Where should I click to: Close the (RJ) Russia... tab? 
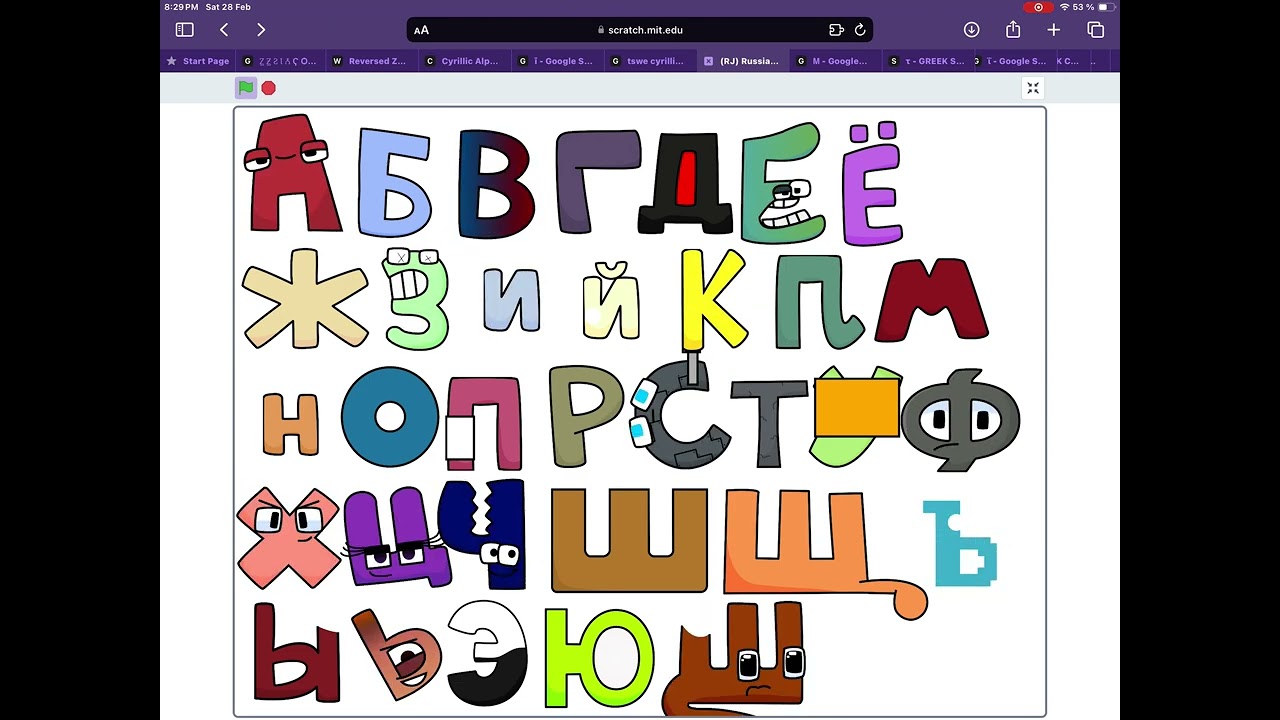(x=709, y=61)
